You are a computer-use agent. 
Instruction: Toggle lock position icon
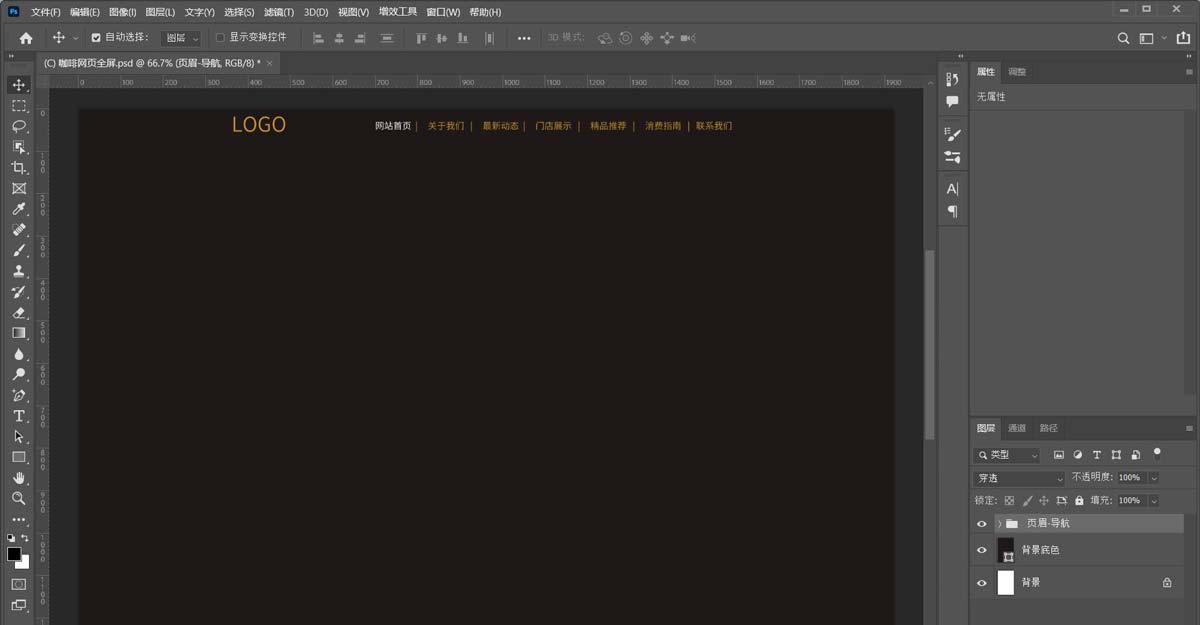tap(1044, 500)
